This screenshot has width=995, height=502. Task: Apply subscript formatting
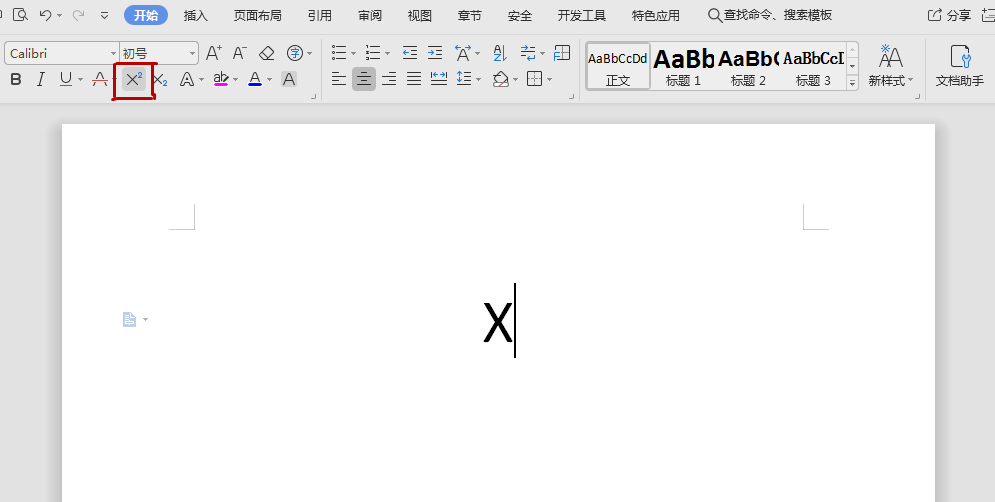click(160, 80)
